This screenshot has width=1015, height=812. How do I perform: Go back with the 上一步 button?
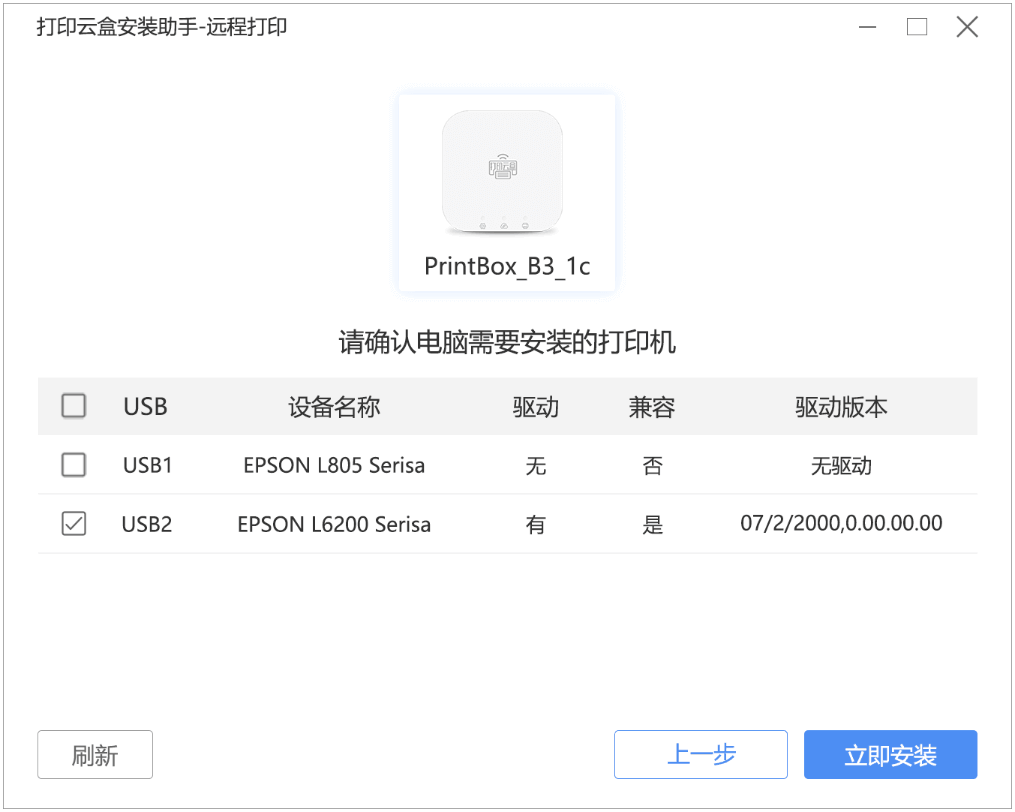[x=701, y=754]
